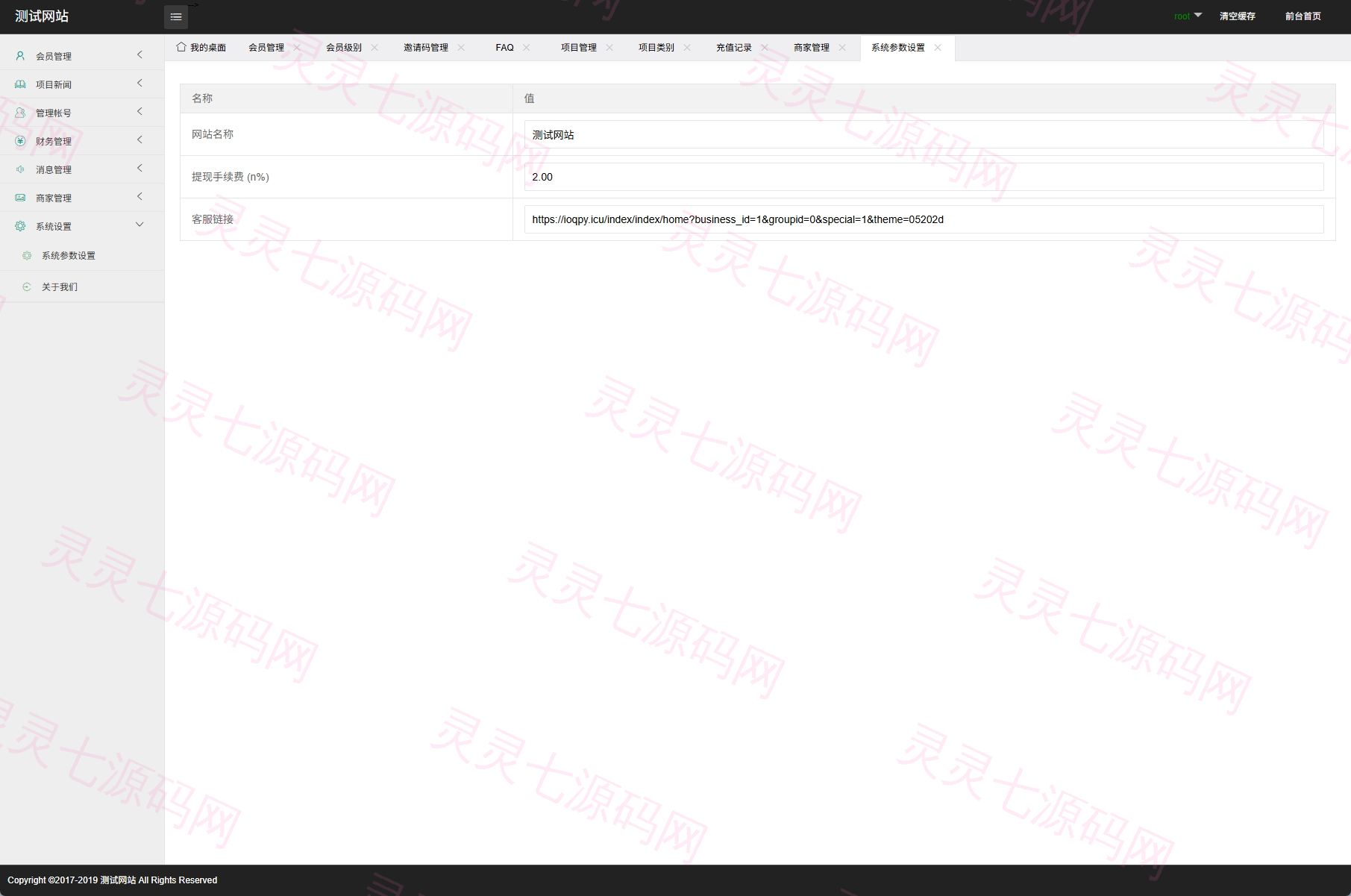Click the 系统设置 gear icon in sidebar

20,226
